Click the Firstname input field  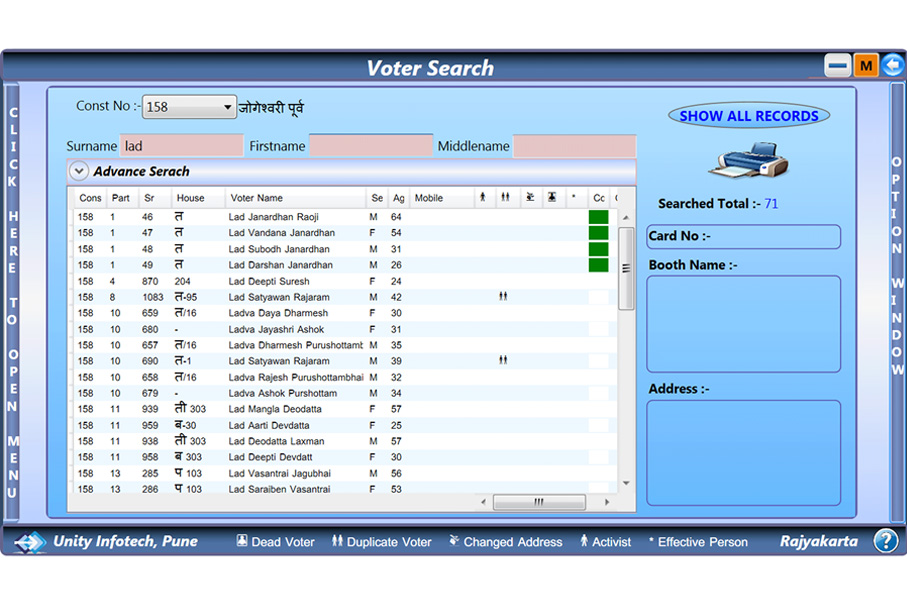click(x=370, y=146)
